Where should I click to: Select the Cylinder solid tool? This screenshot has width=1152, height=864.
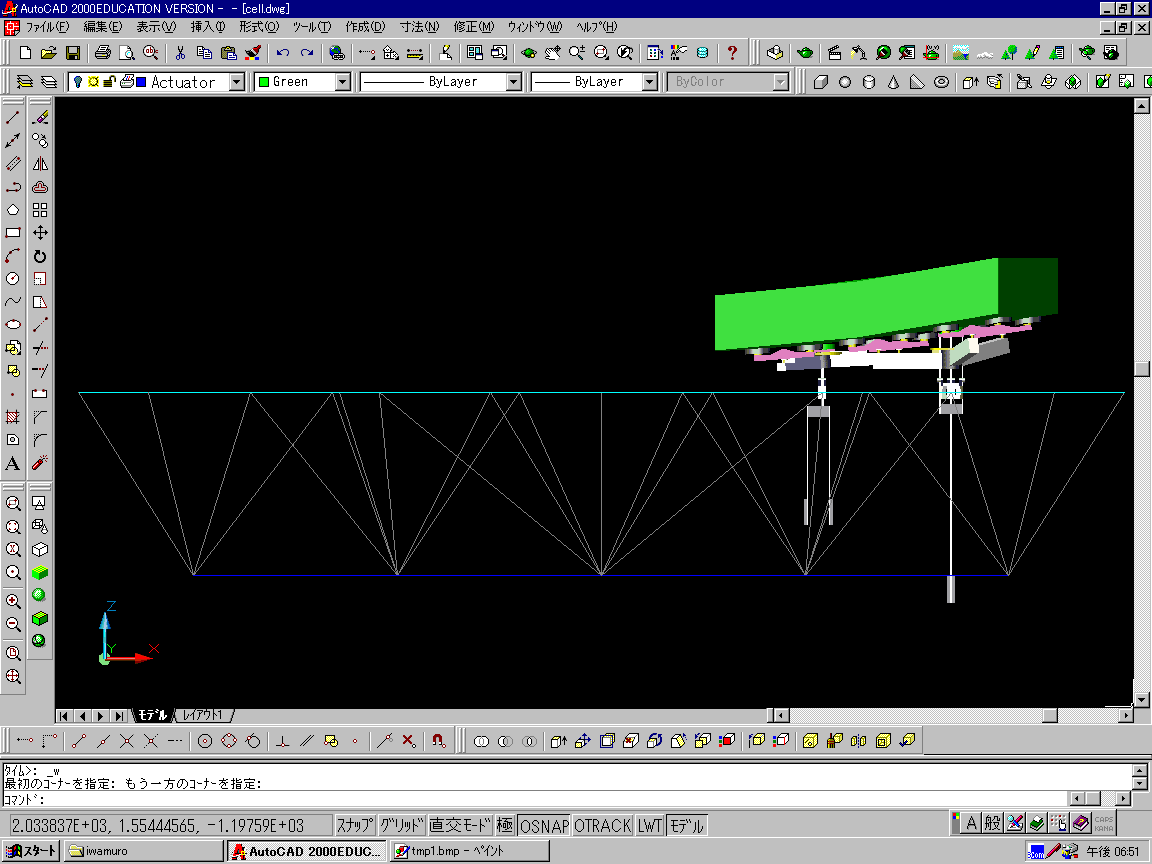pyautogui.click(x=869, y=82)
